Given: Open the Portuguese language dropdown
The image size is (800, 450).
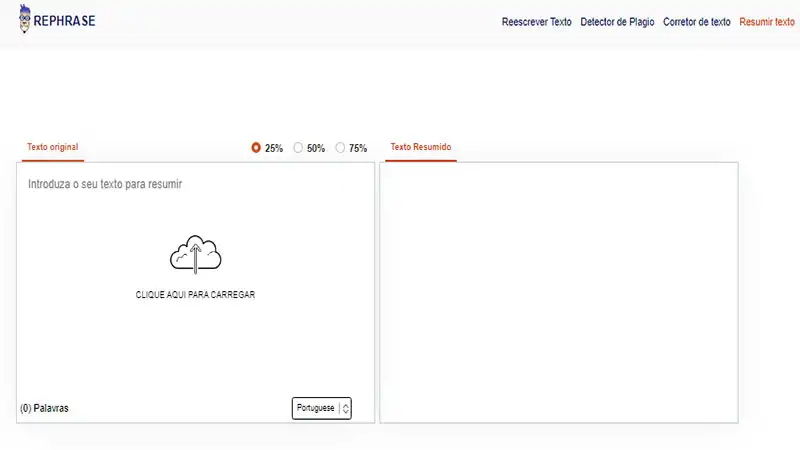Looking at the screenshot, I should coord(316,408).
